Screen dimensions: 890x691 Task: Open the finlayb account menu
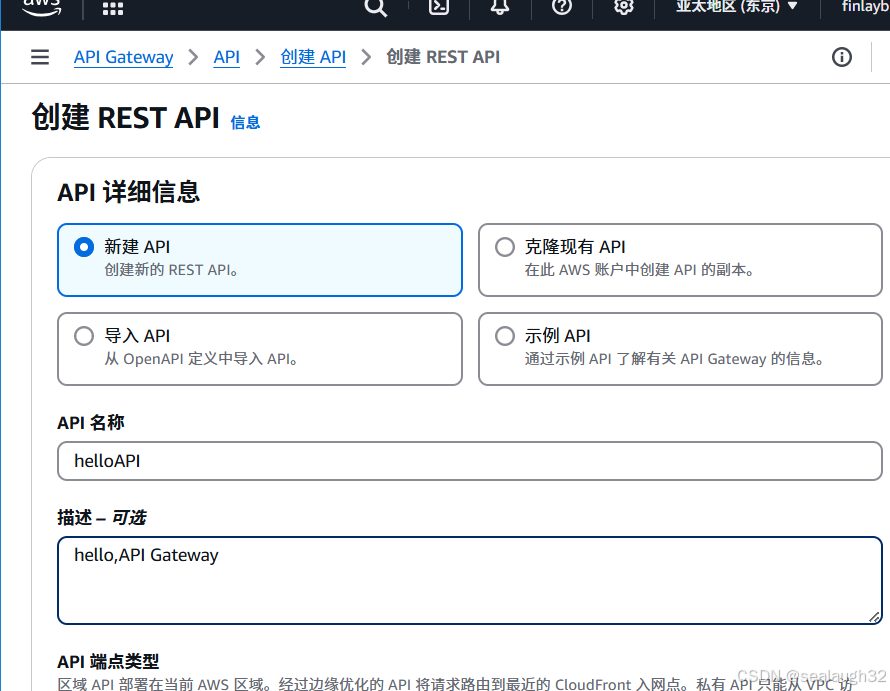pyautogui.click(x=865, y=7)
